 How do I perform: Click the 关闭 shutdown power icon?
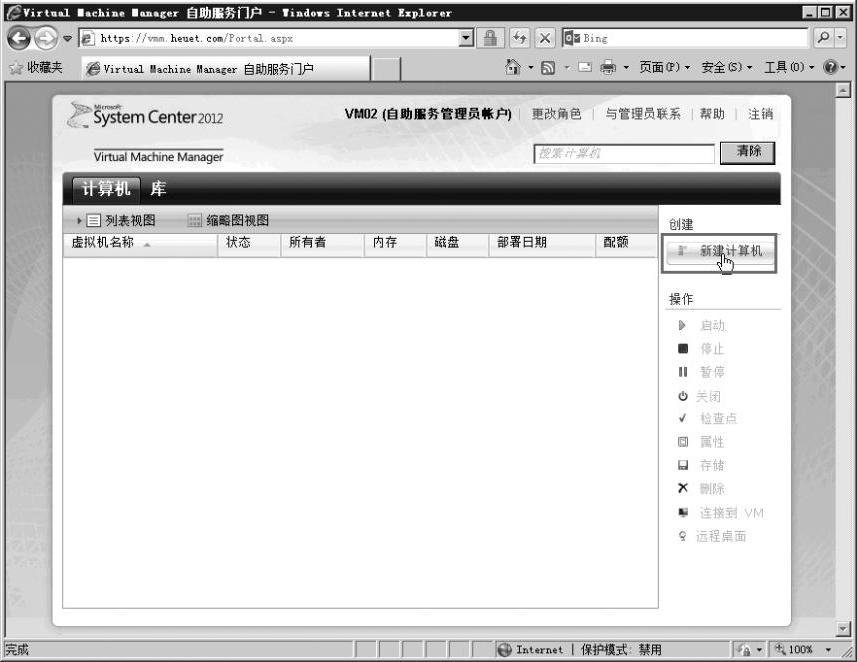[x=683, y=396]
